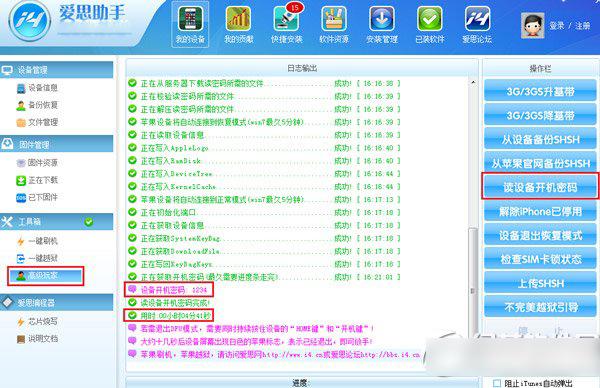The width and height of the screenshot is (600, 388).
Task: Collapse 固件管理 sidebar section
Action: [x=57, y=144]
